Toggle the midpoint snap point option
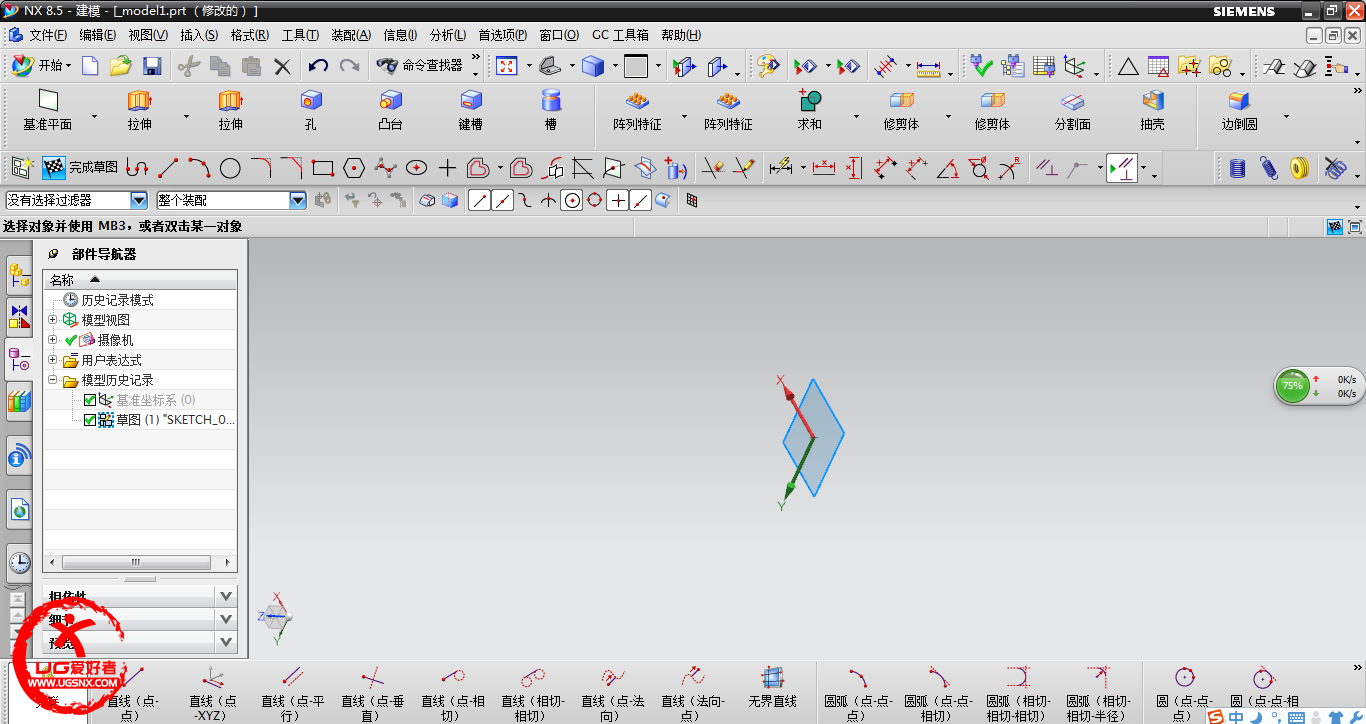 [x=503, y=200]
